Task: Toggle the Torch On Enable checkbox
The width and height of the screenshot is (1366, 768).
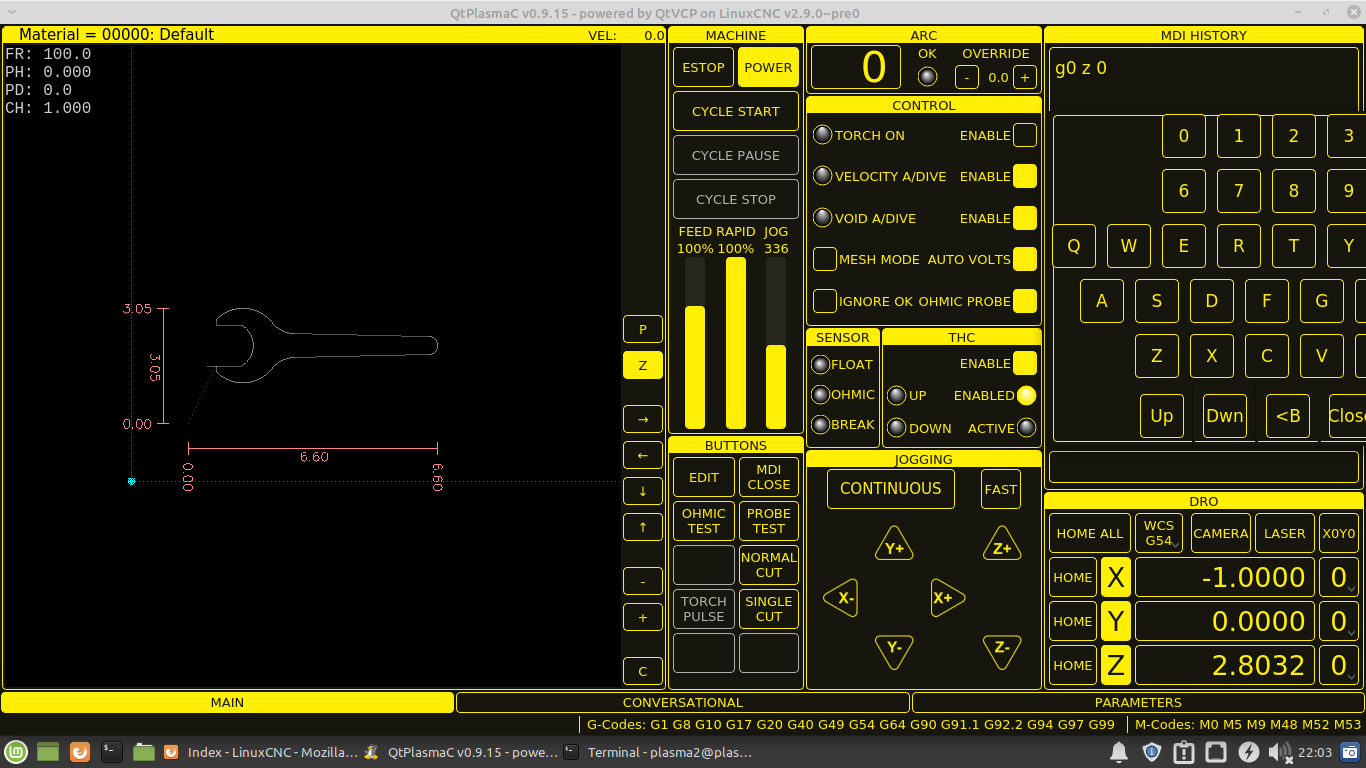Action: pos(1025,135)
